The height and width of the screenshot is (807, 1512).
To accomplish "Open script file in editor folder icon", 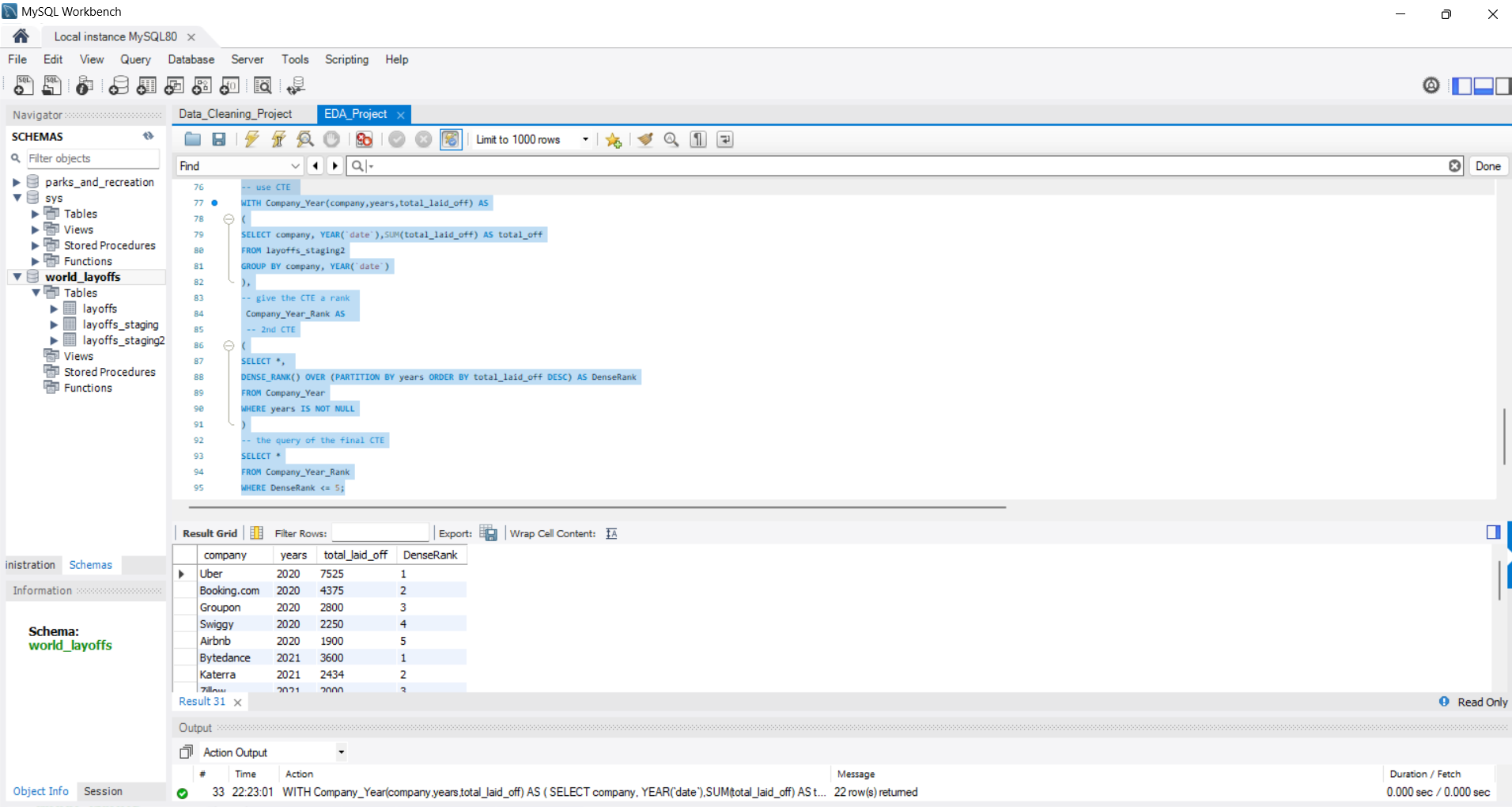I will (192, 139).
